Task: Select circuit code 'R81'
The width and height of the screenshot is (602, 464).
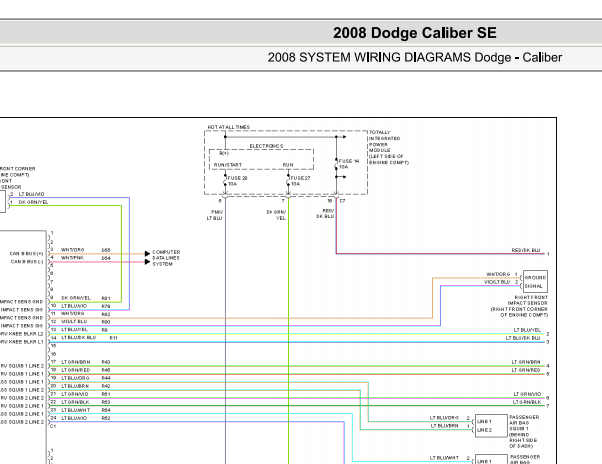Action: coord(106,298)
